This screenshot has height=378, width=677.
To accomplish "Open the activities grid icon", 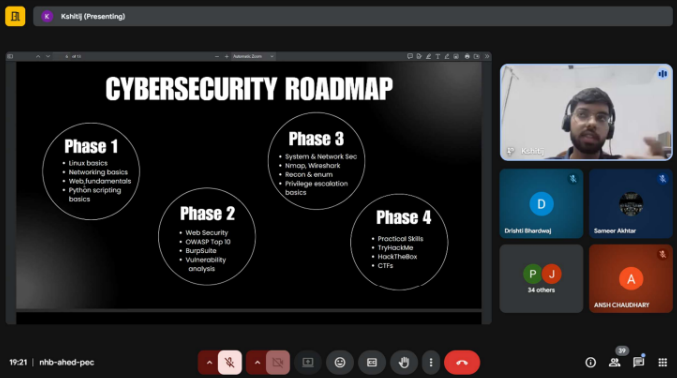I will coord(662,362).
